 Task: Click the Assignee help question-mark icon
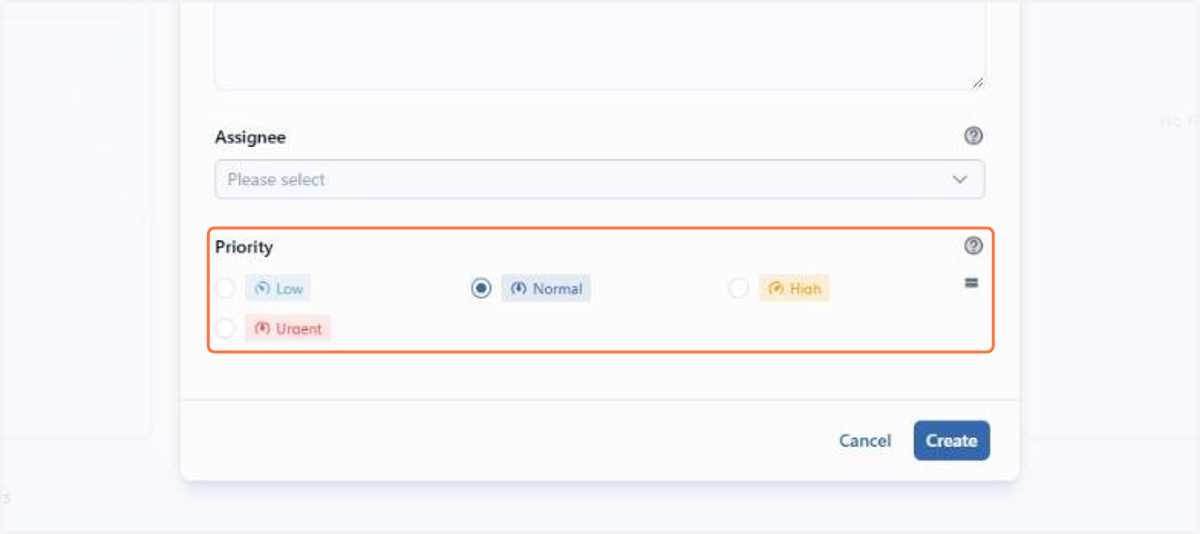[x=973, y=137]
